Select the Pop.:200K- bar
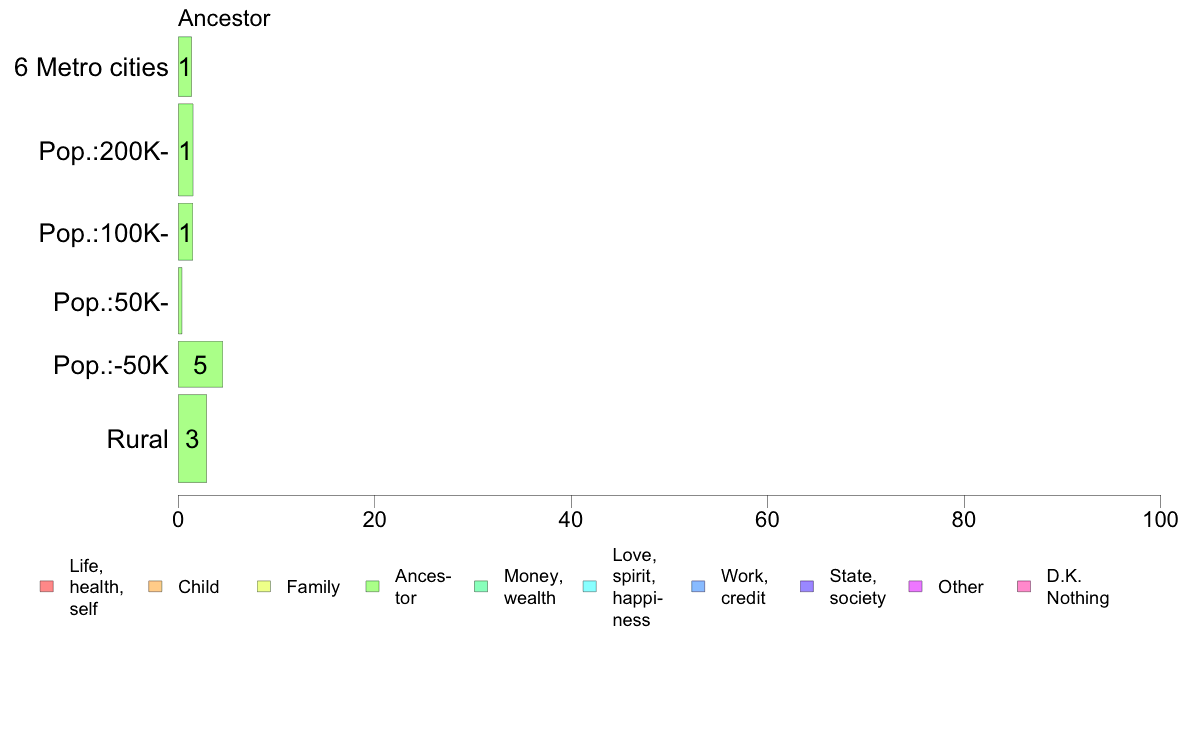 [x=186, y=150]
